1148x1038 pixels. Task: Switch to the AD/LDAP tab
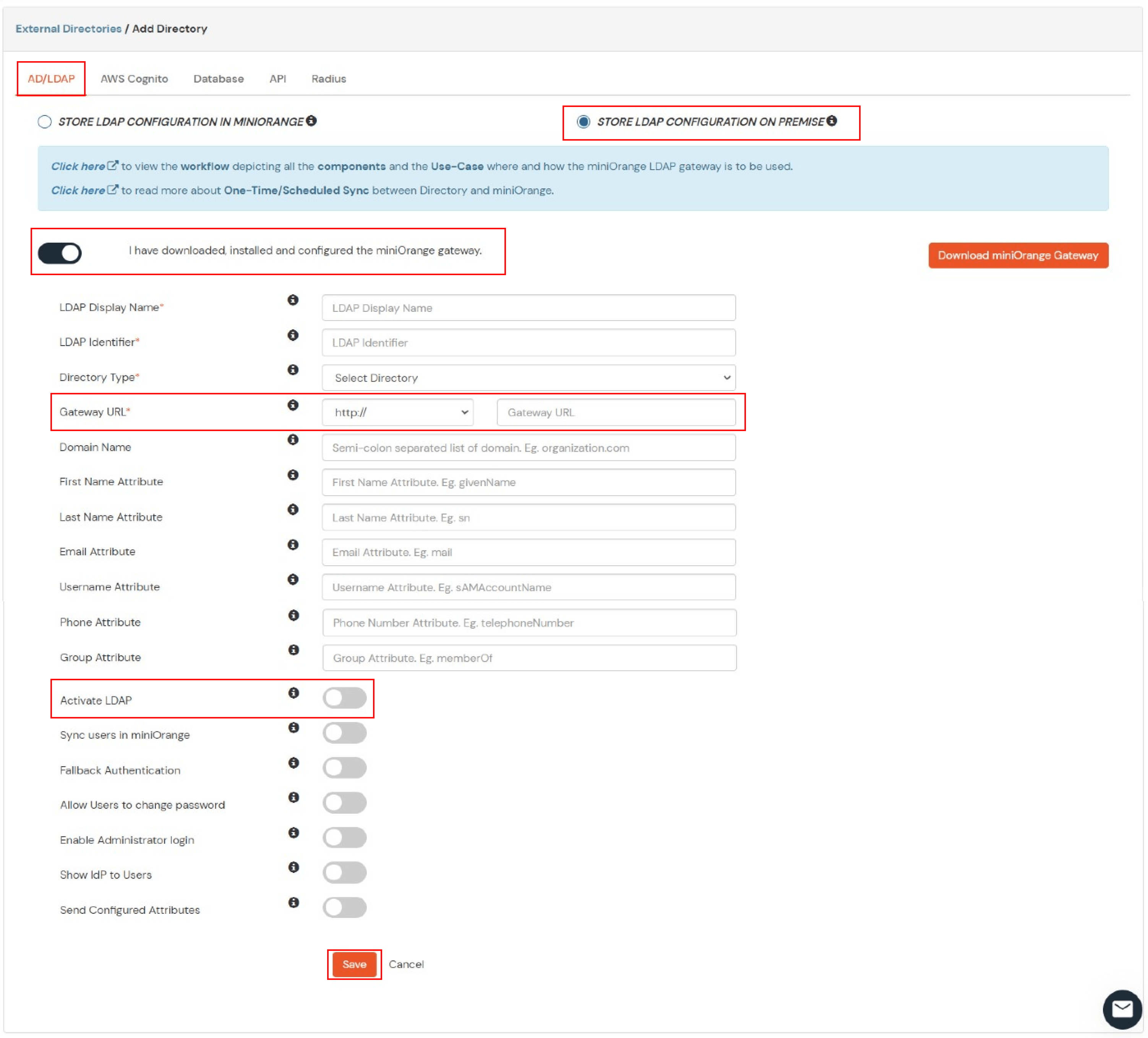pos(51,79)
